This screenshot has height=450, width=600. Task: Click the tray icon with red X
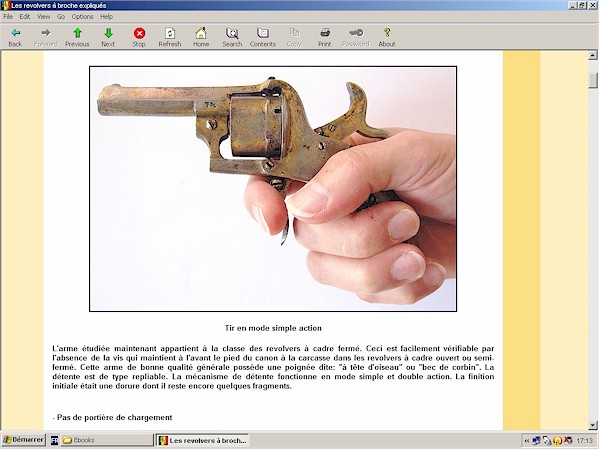pyautogui.click(x=568, y=441)
